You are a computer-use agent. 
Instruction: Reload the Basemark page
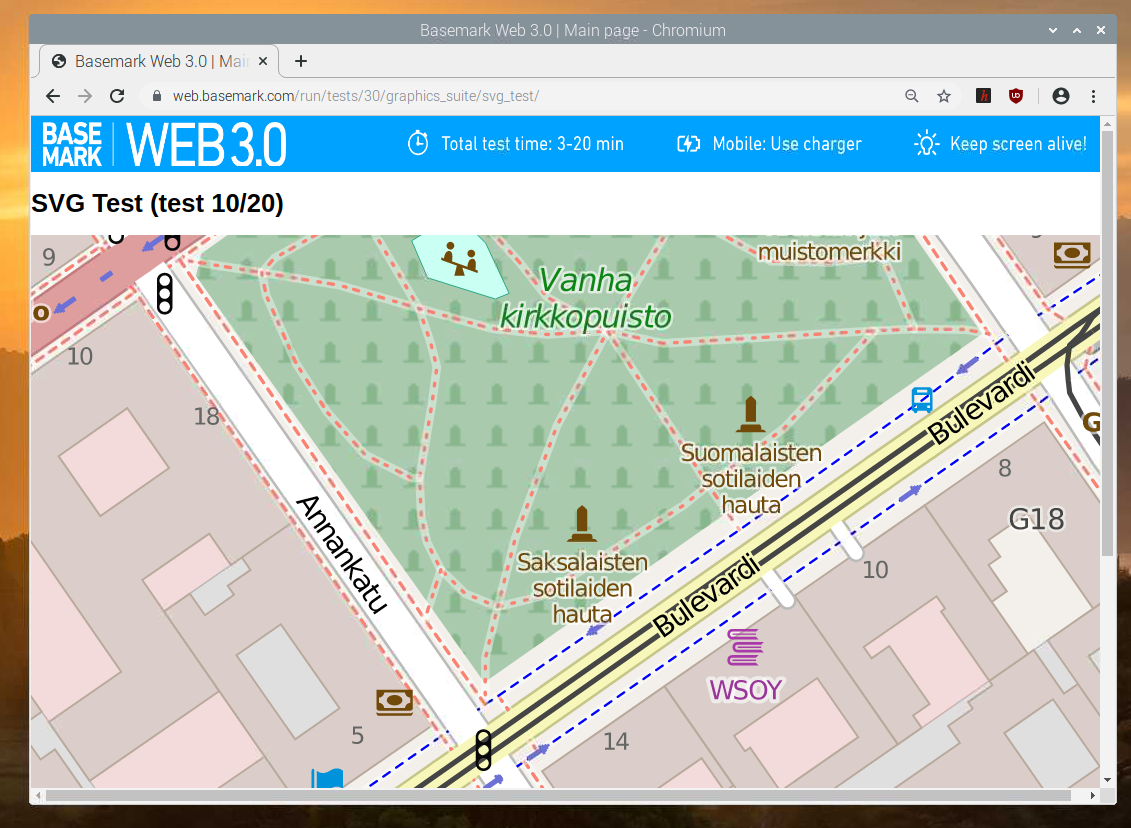[x=117, y=96]
